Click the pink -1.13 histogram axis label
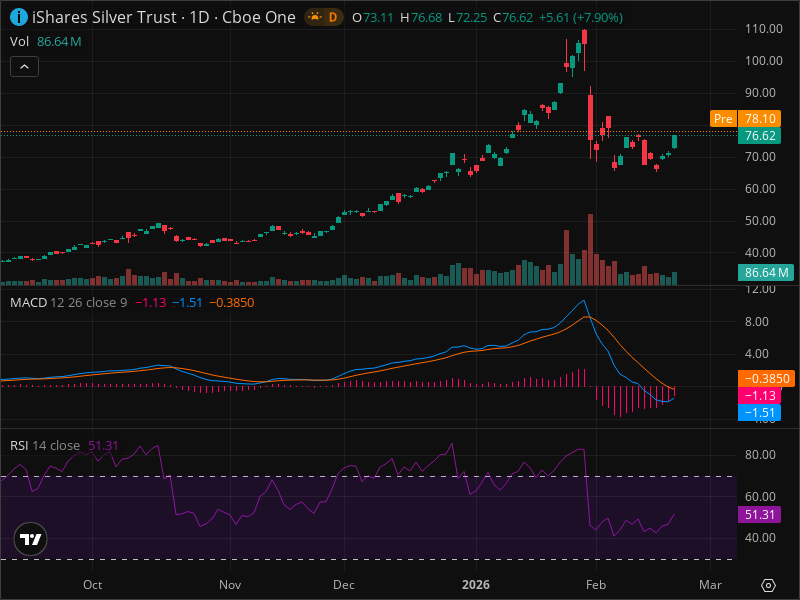Viewport: 800px width, 600px height. [759, 395]
